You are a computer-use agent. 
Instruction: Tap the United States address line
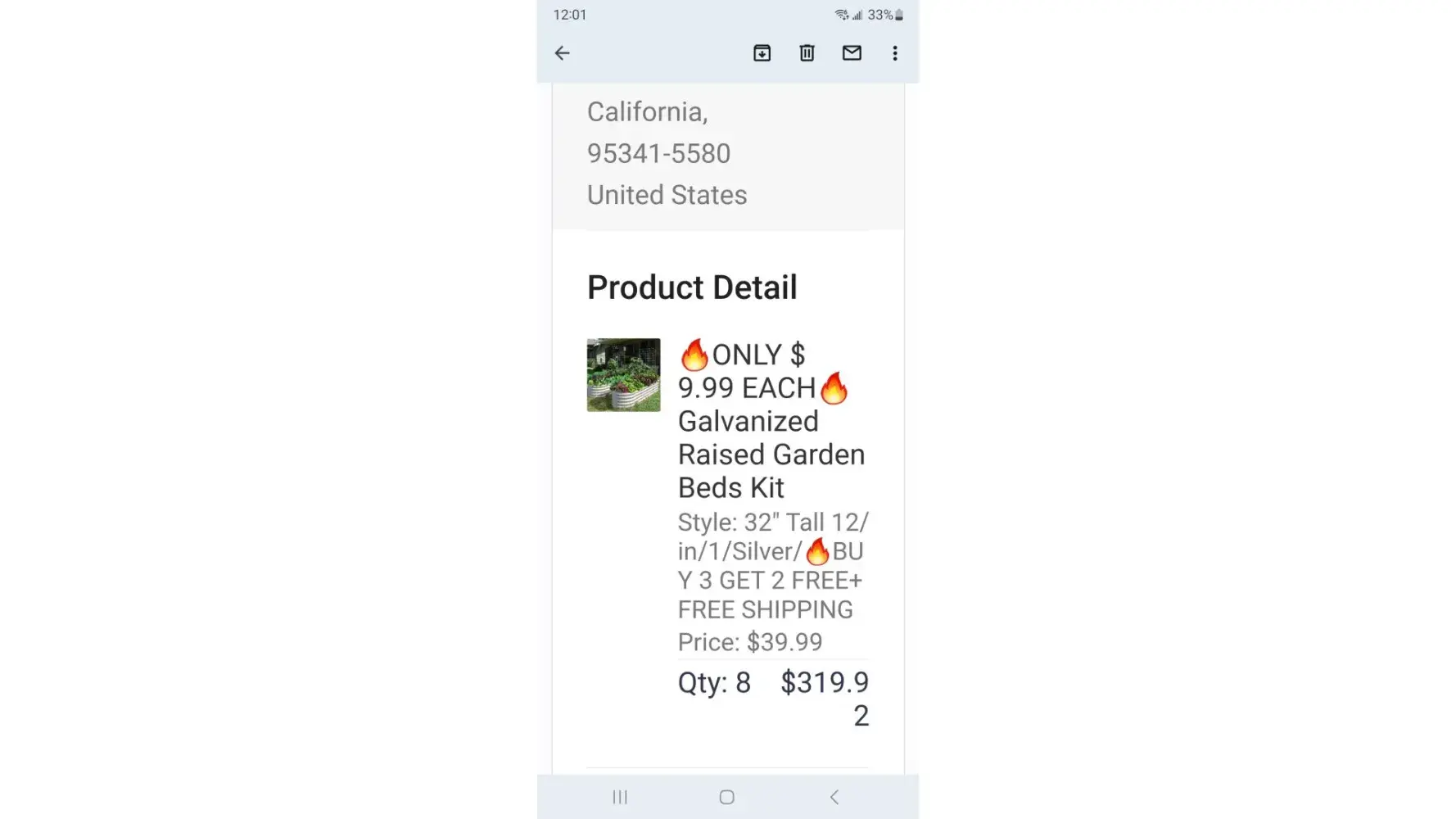667,195
